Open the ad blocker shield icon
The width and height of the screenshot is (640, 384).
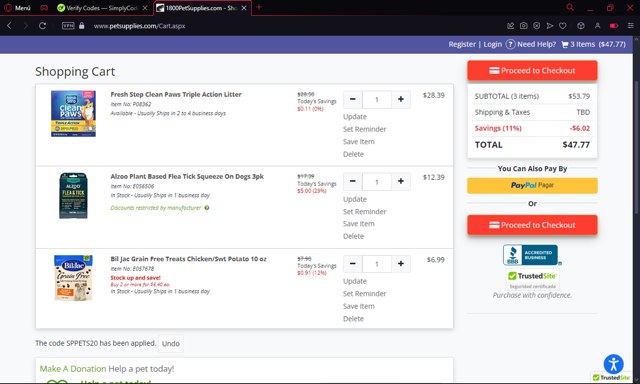537,26
